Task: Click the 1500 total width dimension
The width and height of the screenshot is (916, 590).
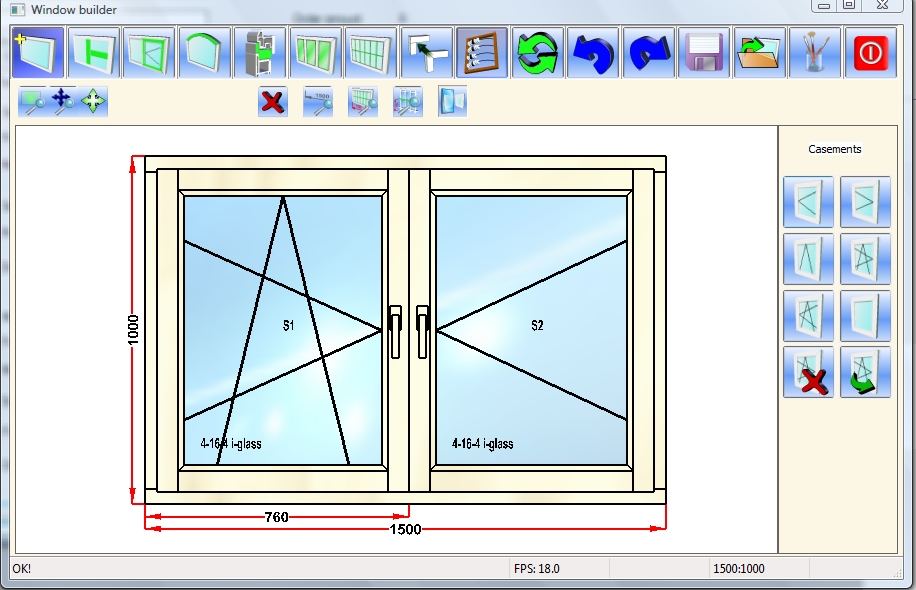Action: coord(405,529)
